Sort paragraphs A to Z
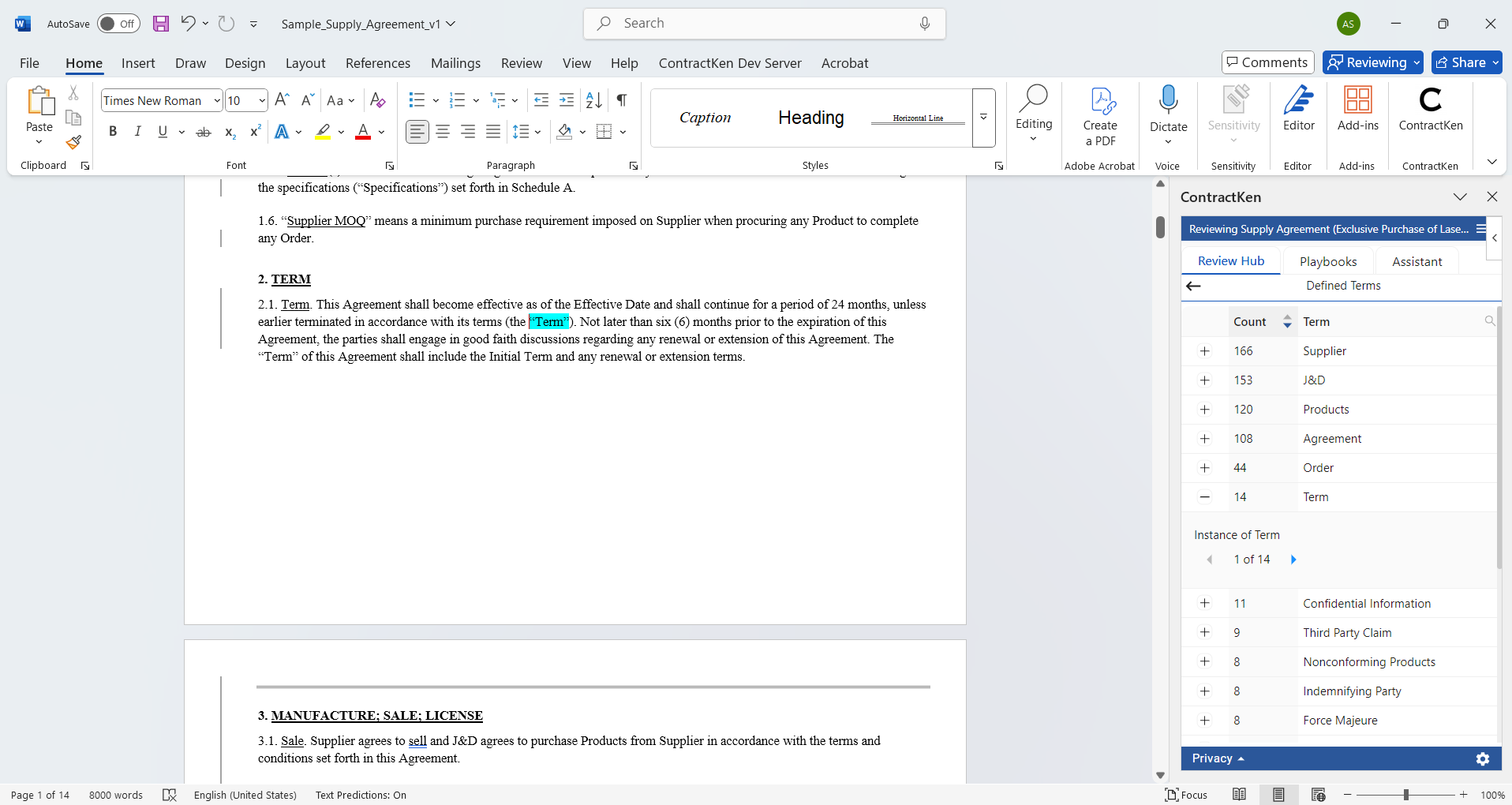The height and width of the screenshot is (805, 1512). tap(594, 100)
